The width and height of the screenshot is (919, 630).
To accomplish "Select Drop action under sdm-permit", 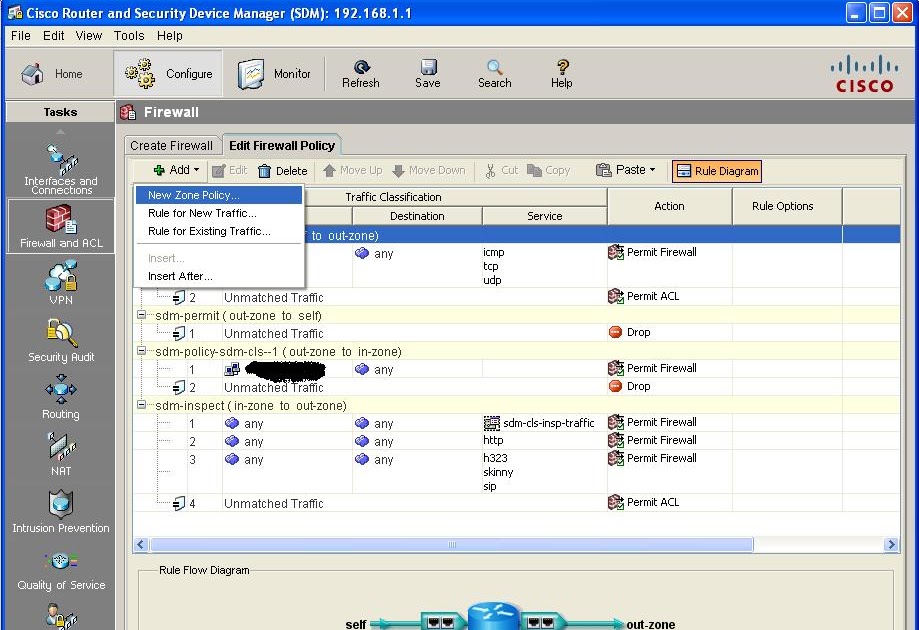I will 629,332.
